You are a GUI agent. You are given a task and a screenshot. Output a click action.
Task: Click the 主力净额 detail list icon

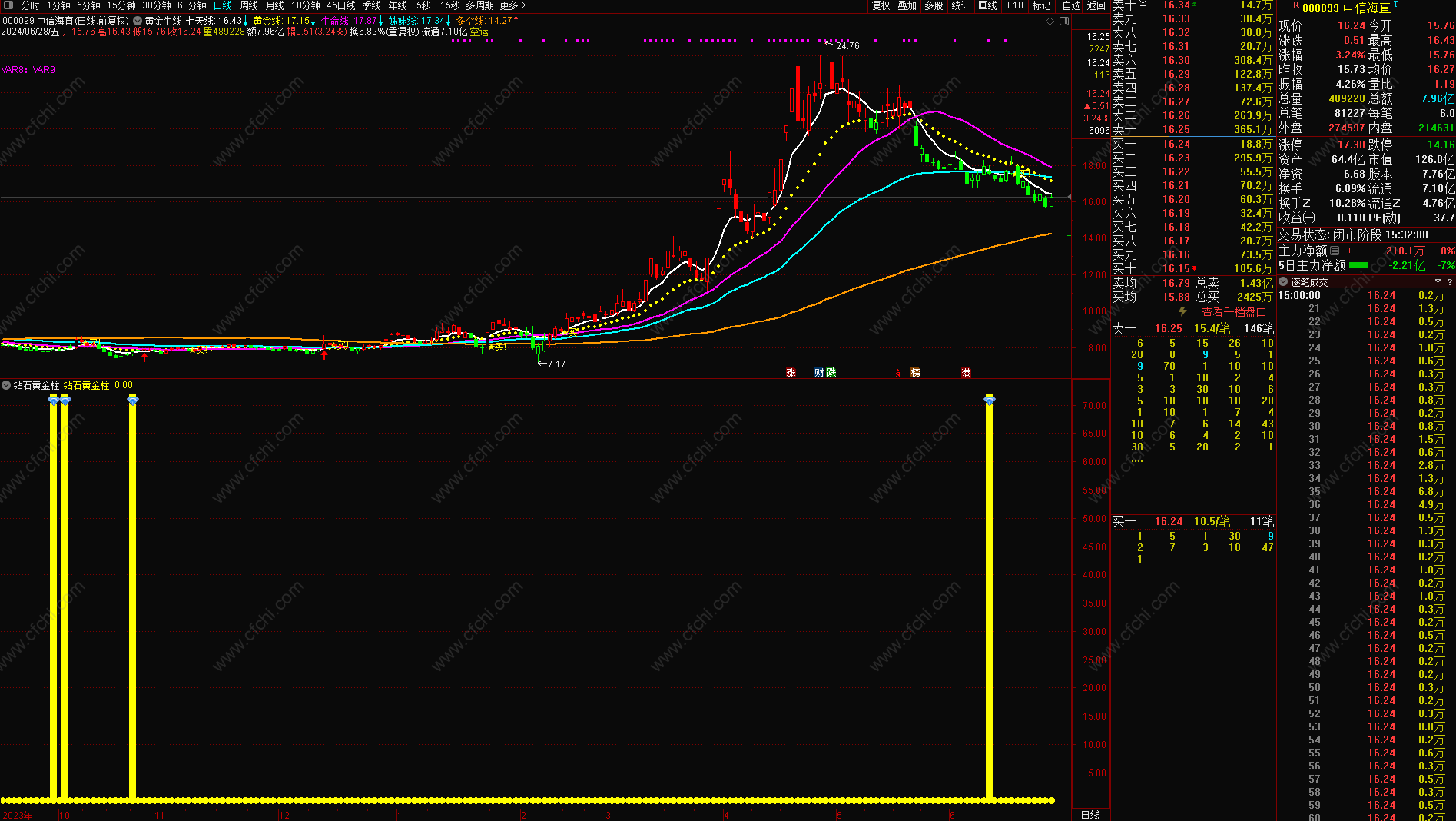click(1335, 251)
